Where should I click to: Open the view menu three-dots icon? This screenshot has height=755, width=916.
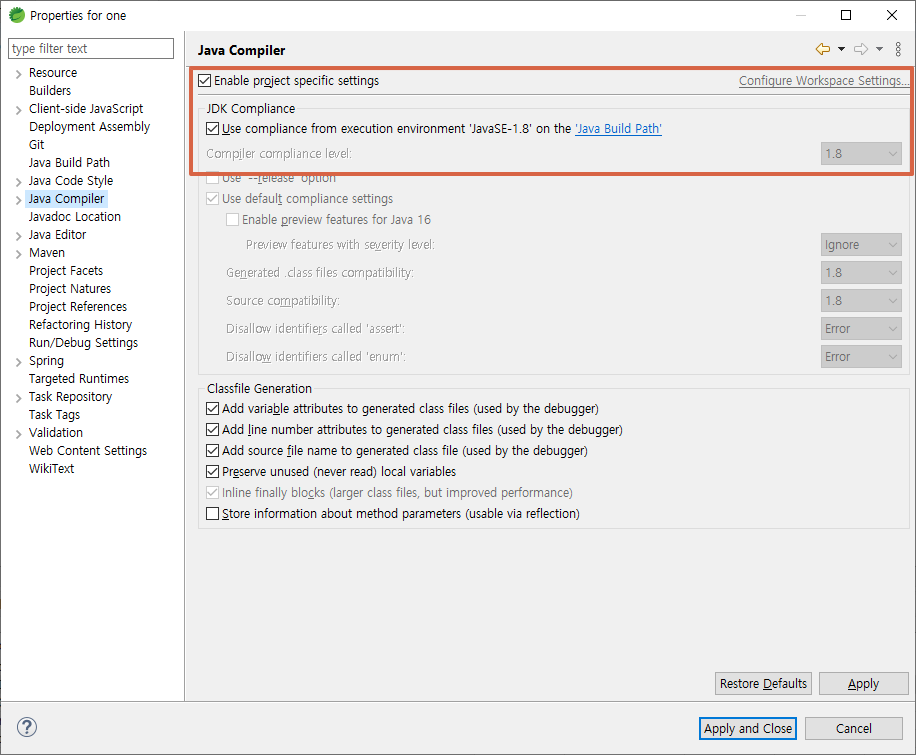coord(898,49)
